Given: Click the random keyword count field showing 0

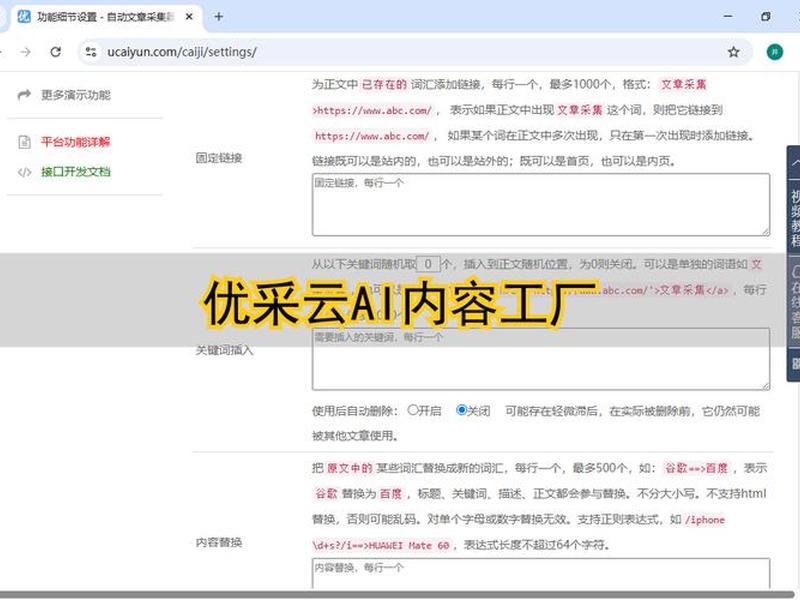Looking at the screenshot, I should (x=428, y=264).
